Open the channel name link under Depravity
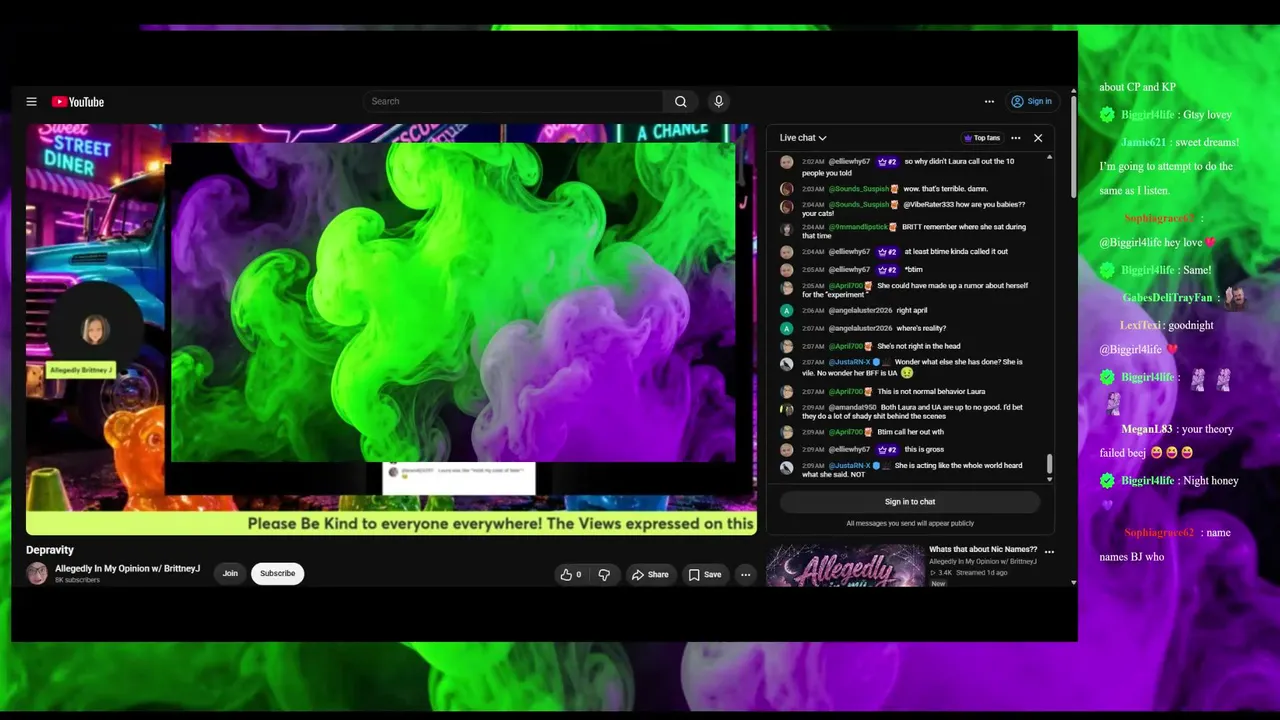The height and width of the screenshot is (720, 1280). point(127,569)
